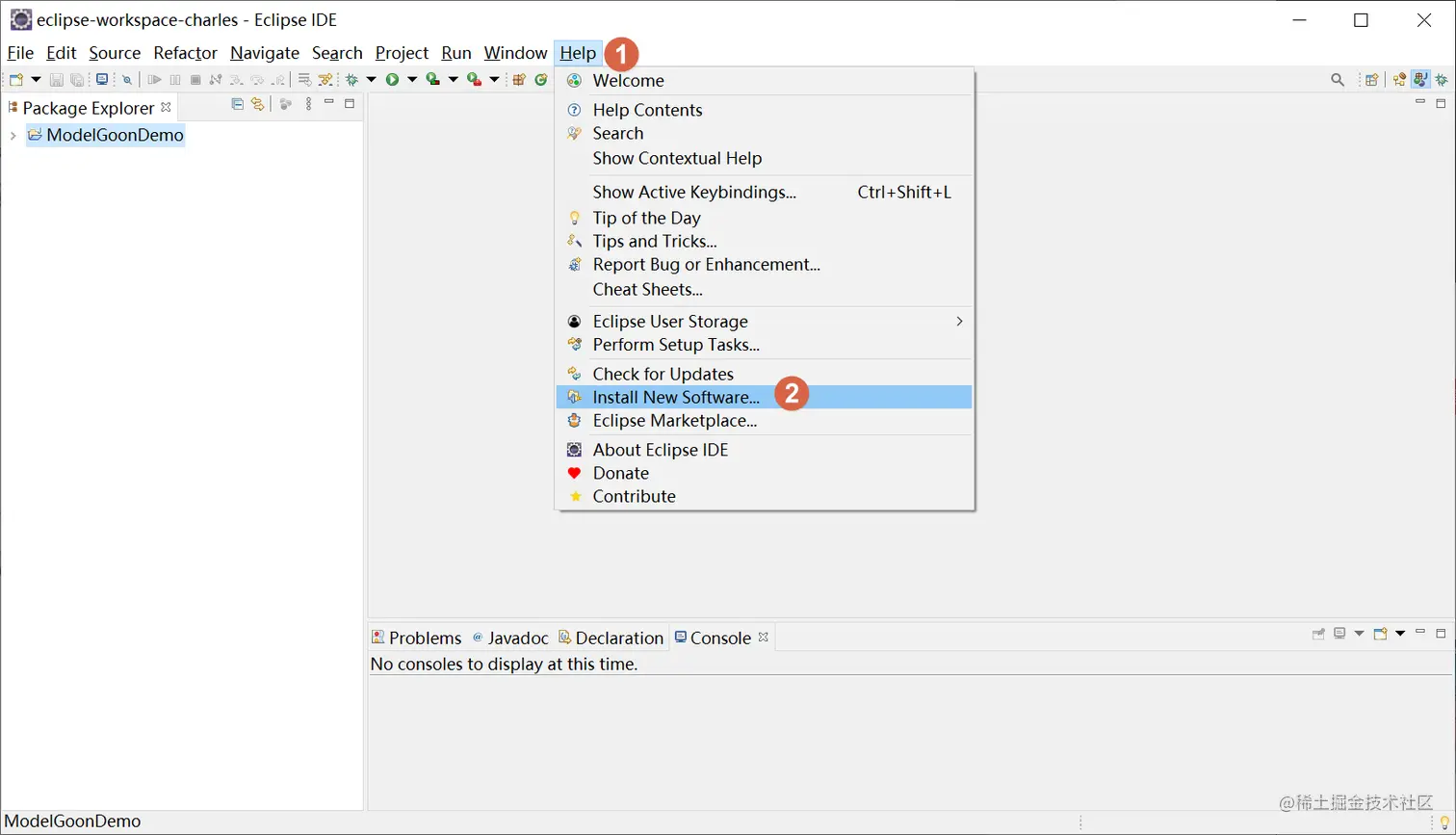The height and width of the screenshot is (835, 1456).
Task: Close the Package Explorer tab
Action: click(x=166, y=107)
